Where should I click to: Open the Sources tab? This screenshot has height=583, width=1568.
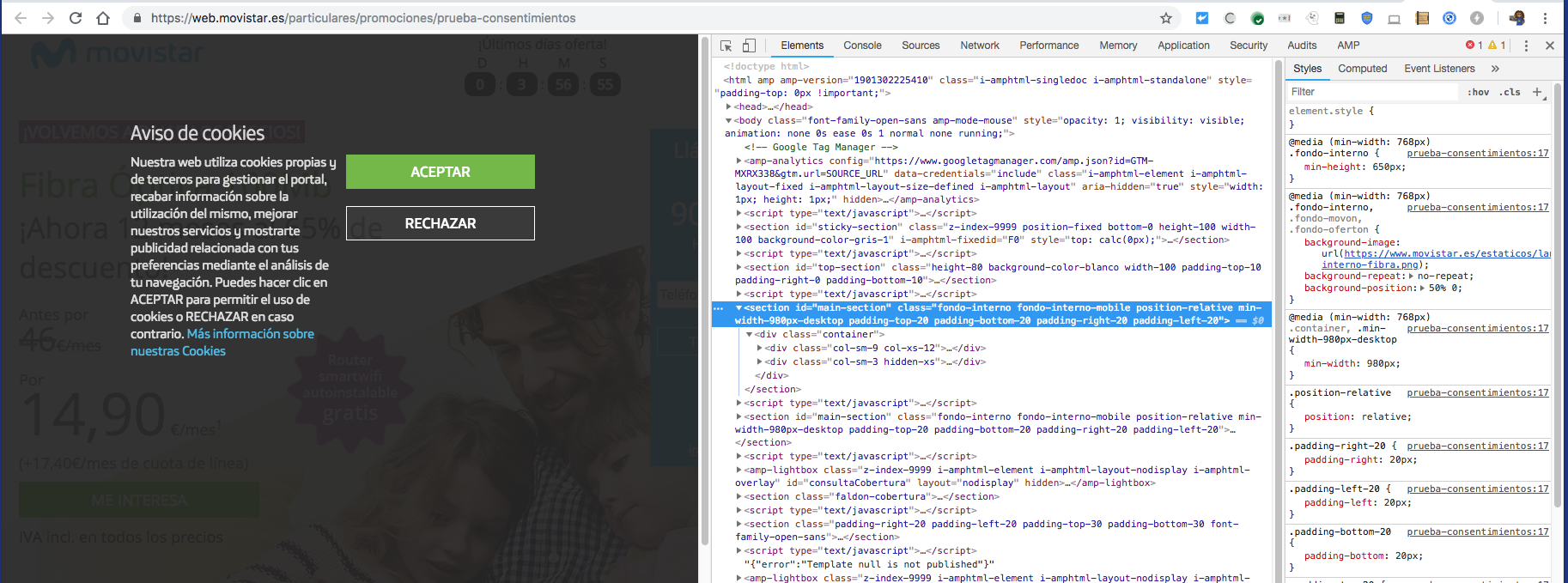coord(921,46)
